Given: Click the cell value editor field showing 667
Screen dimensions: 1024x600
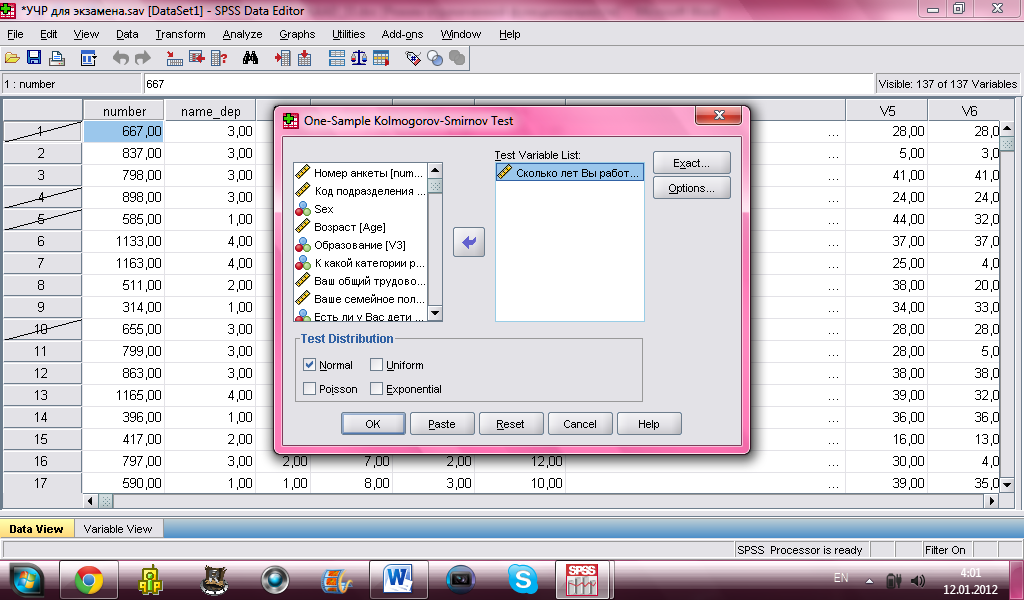Looking at the screenshot, I should (508, 84).
